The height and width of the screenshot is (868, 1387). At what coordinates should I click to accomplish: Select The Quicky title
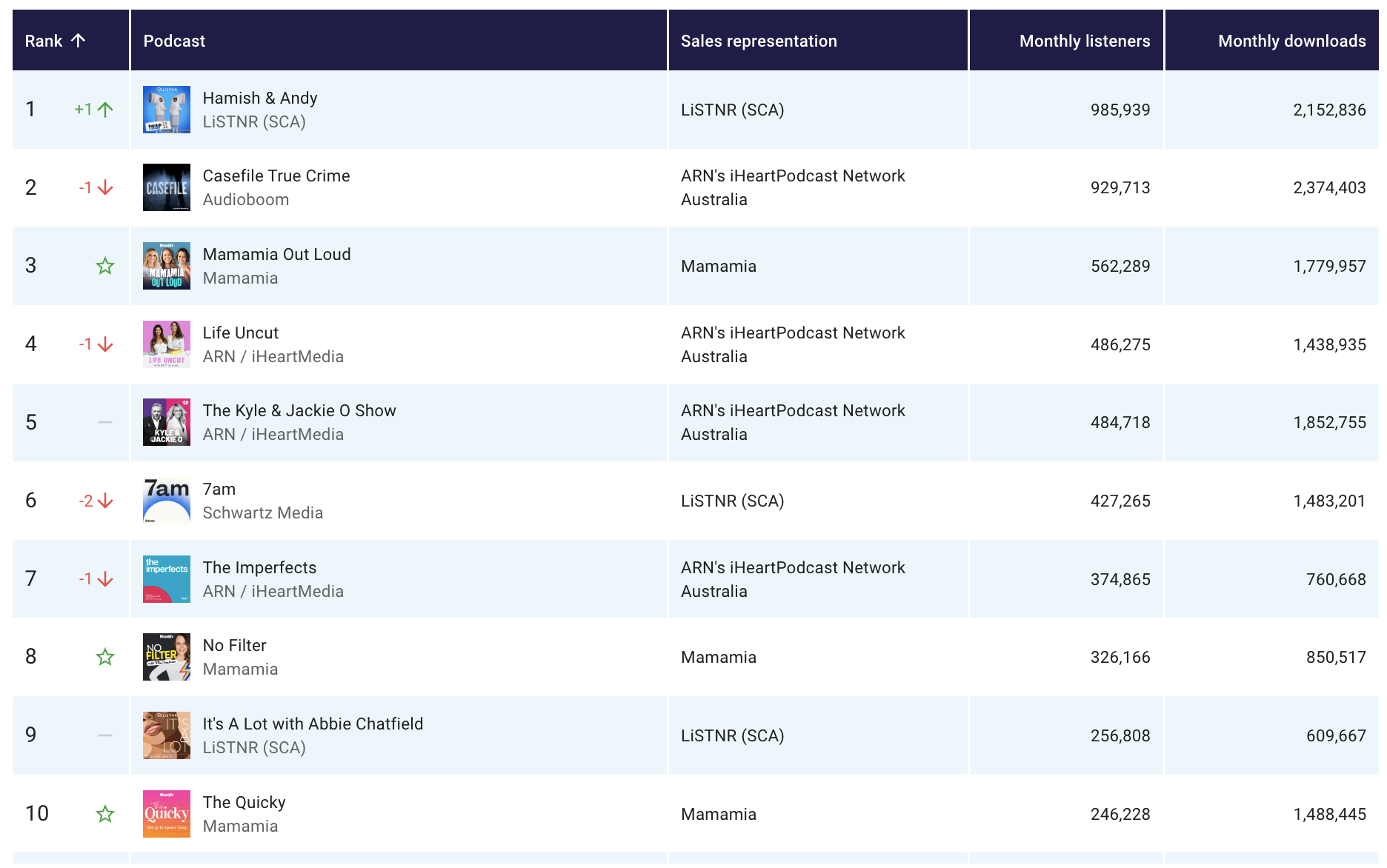pos(244,802)
